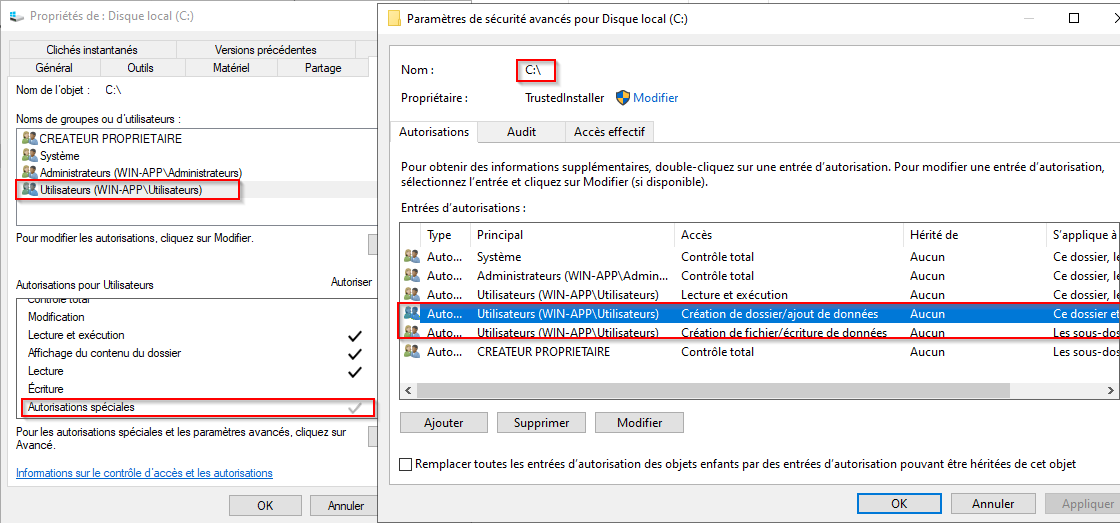This screenshot has height=523, width=1120.
Task: Click the user icon of the Lecture et exécution entry
Action: (411, 294)
